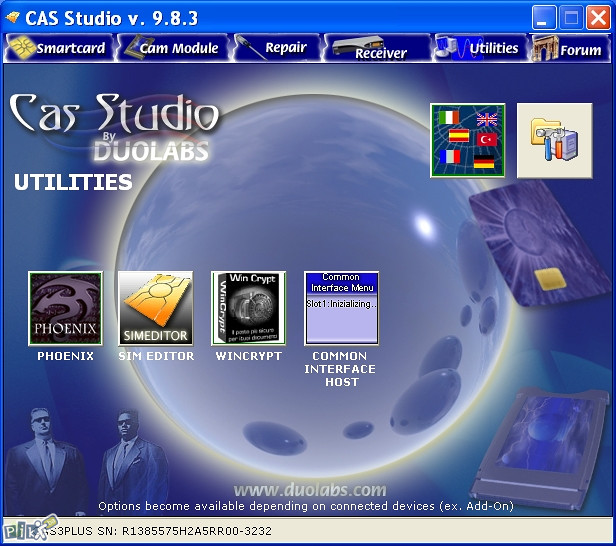Select the Spanish flag language
Screen dimensions: 616x546
pos(458,136)
